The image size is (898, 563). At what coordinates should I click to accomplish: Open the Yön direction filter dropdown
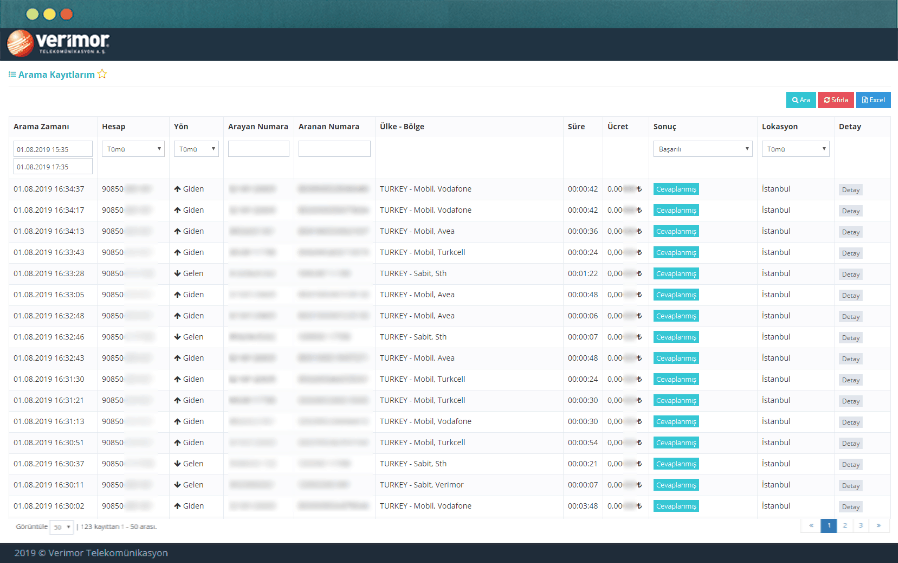(196, 149)
